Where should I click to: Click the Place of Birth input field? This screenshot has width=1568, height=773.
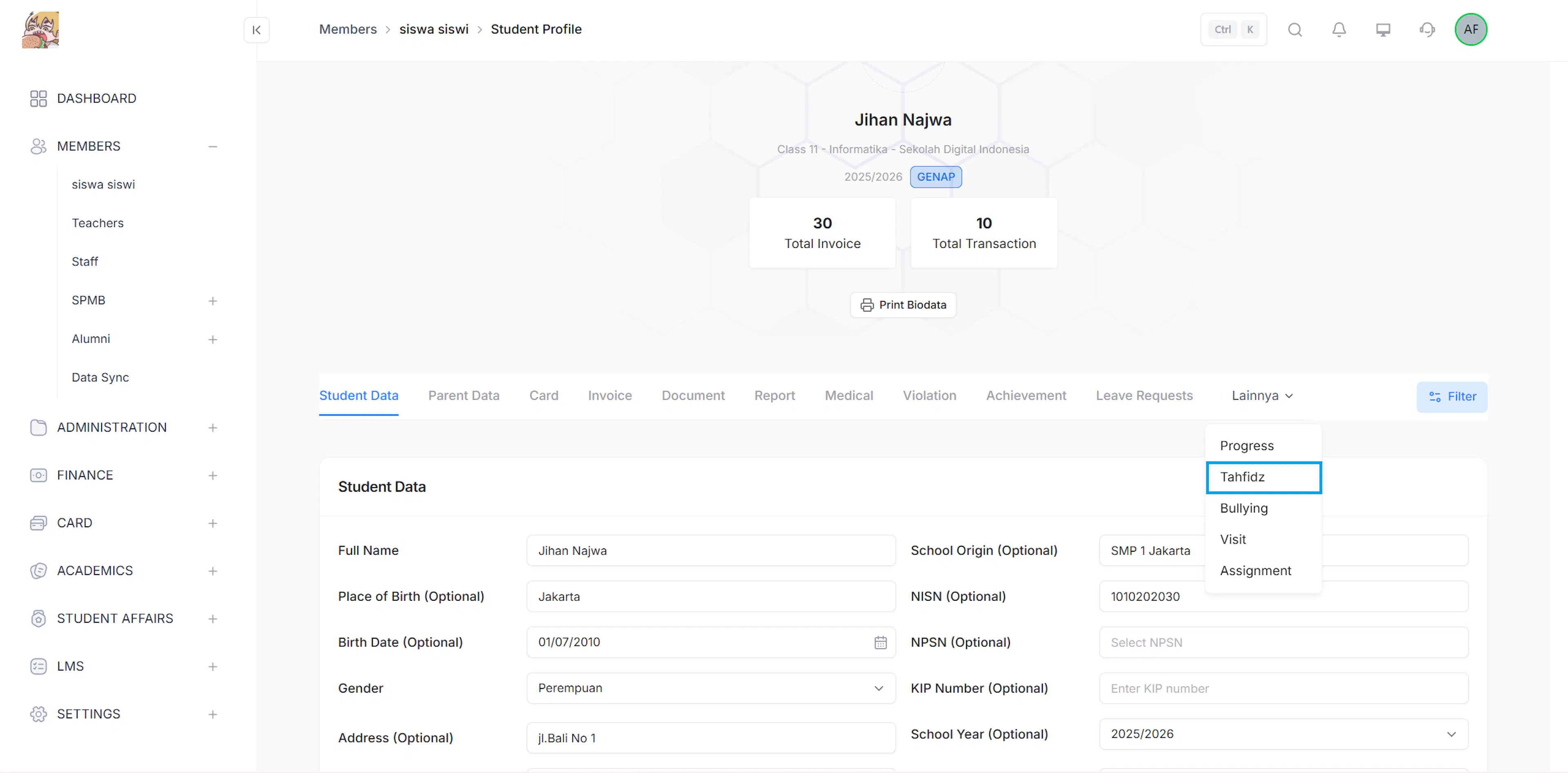tap(710, 597)
